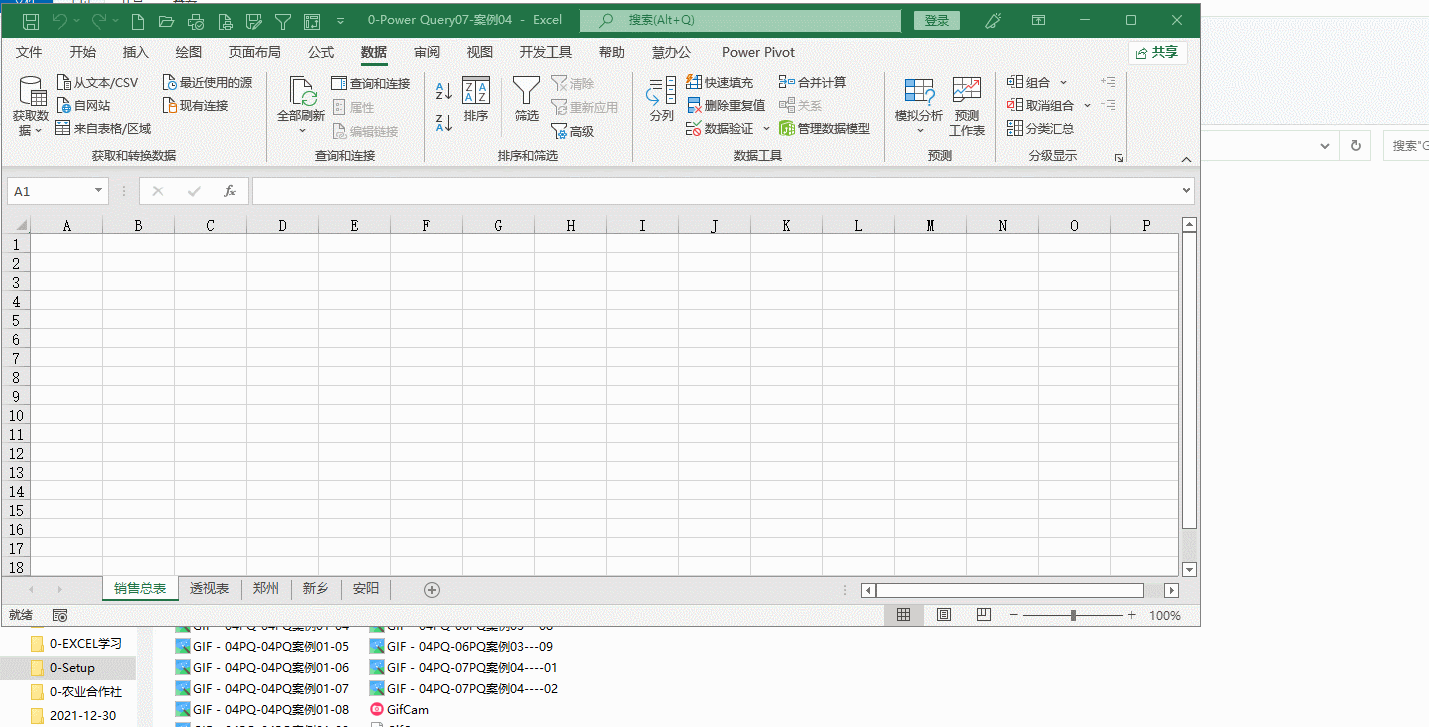Screen dimensions: 1429x727
Task: Open the customize quick access toolbar dropdown
Action: [341, 21]
